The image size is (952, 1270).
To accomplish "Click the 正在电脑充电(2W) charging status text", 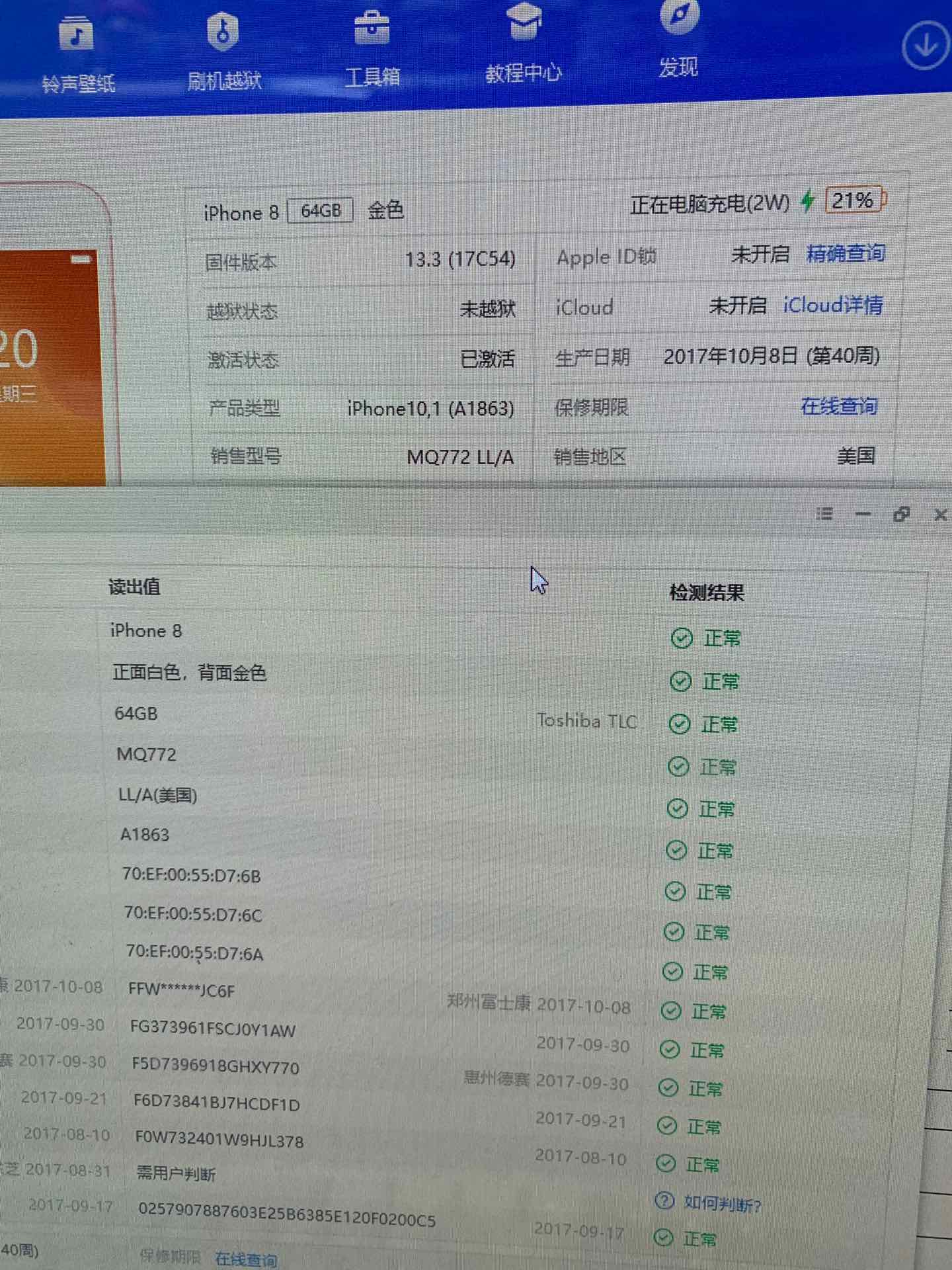I will pyautogui.click(x=710, y=204).
